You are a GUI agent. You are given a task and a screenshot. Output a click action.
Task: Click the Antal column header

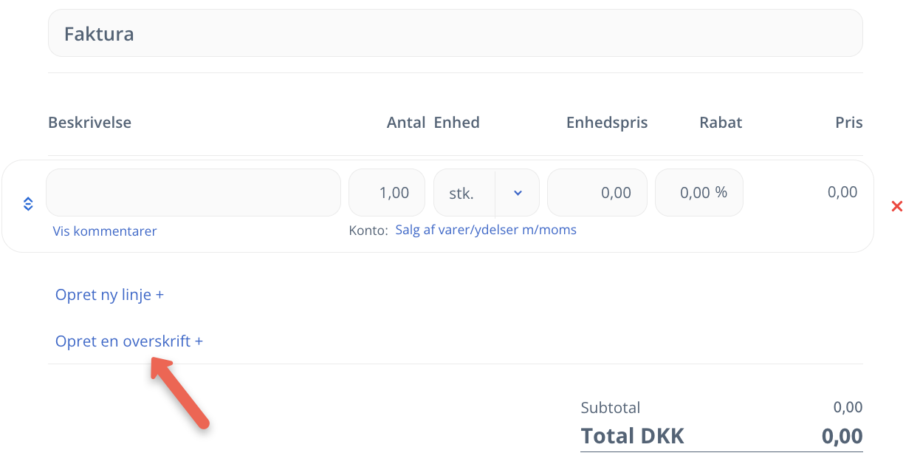pos(406,123)
